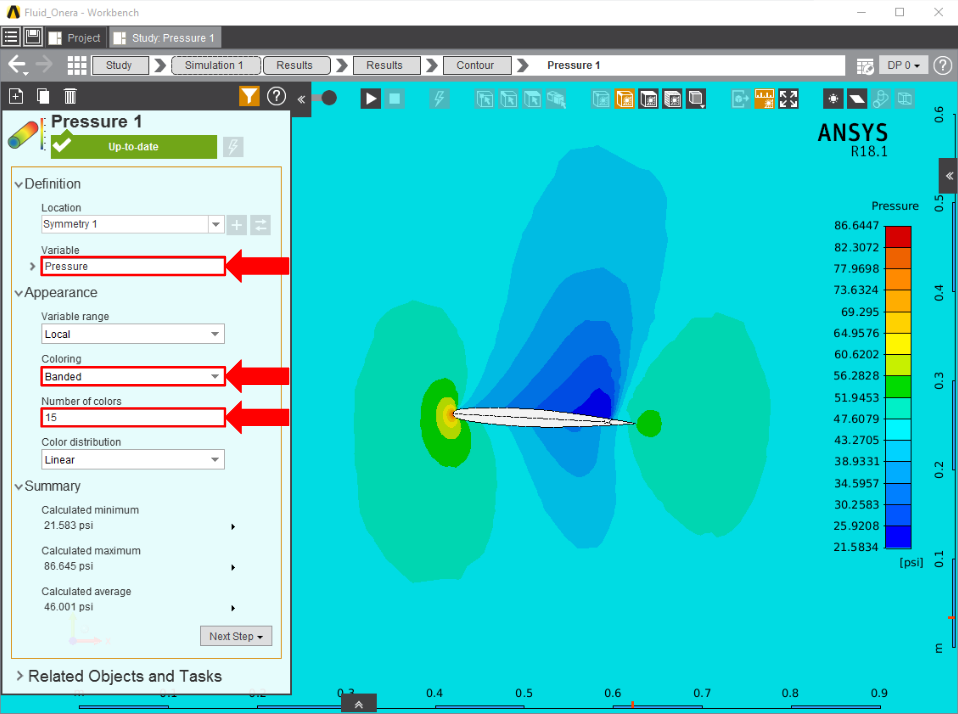Click the plane view icon in toolbar

[x=857, y=98]
